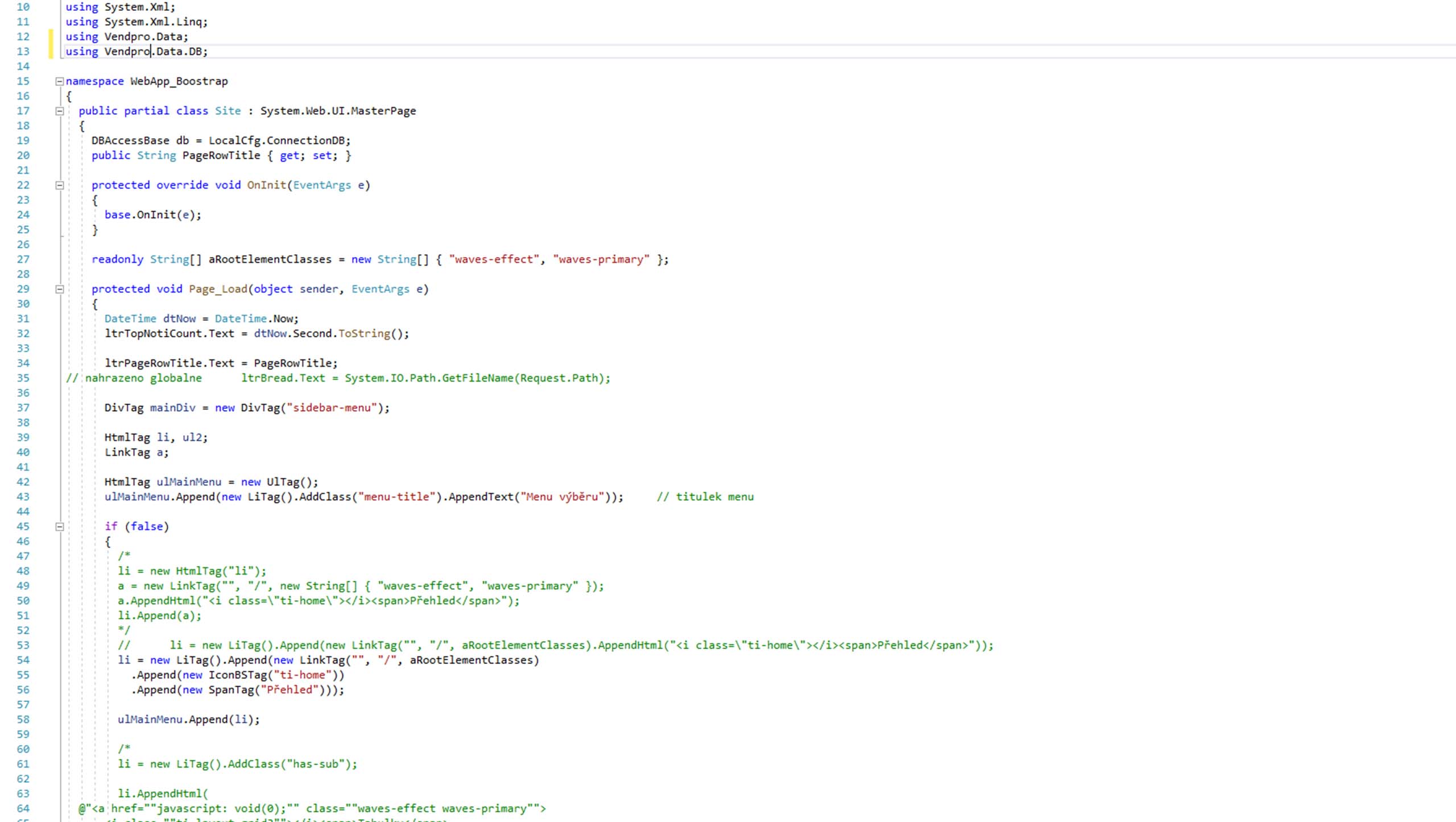Collapse the Page_Load method block
The image size is (1456, 822).
[59, 290]
